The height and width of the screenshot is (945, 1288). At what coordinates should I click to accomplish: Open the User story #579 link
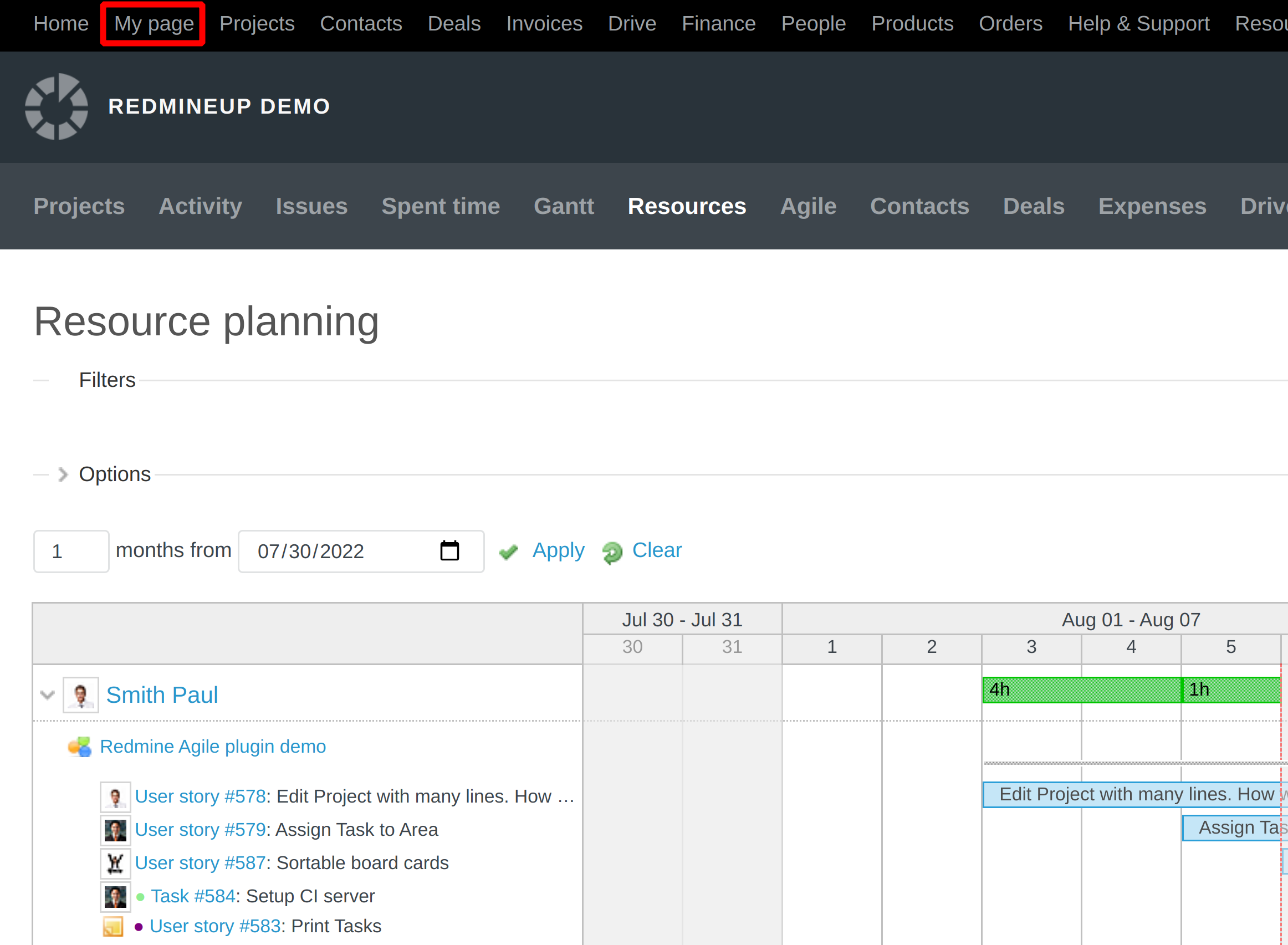200,829
